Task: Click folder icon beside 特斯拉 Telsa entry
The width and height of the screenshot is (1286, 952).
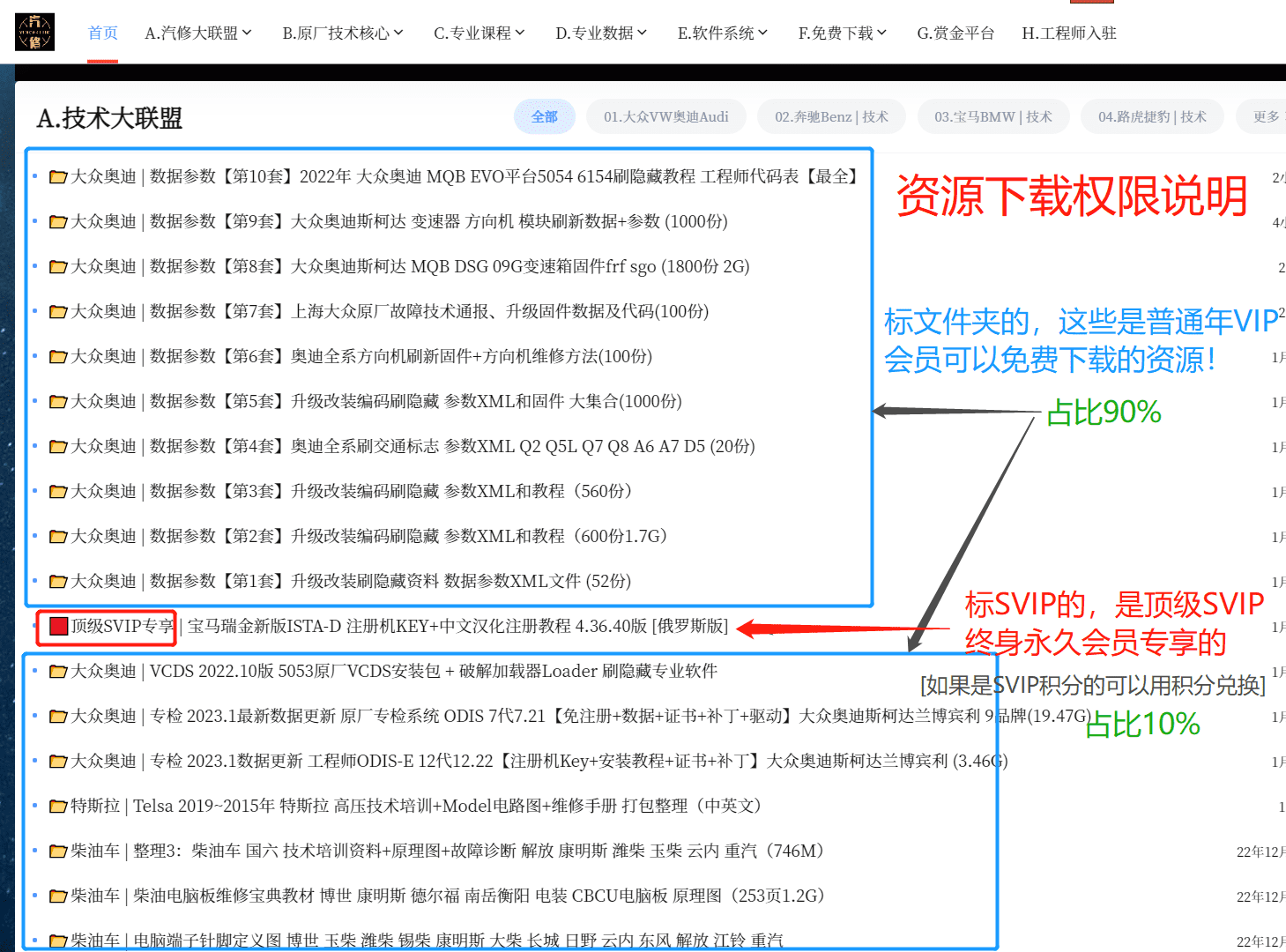Action: tap(57, 806)
